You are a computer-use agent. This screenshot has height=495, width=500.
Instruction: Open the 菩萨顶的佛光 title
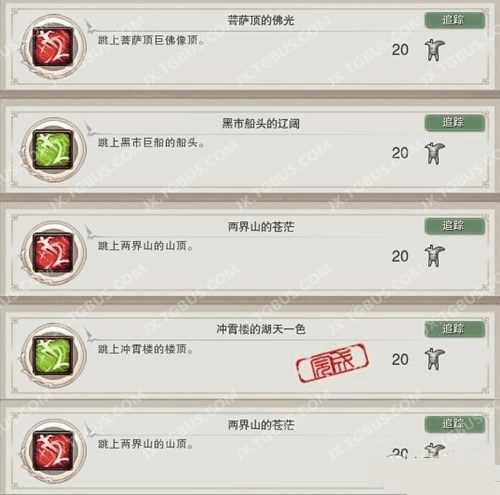(x=261, y=21)
